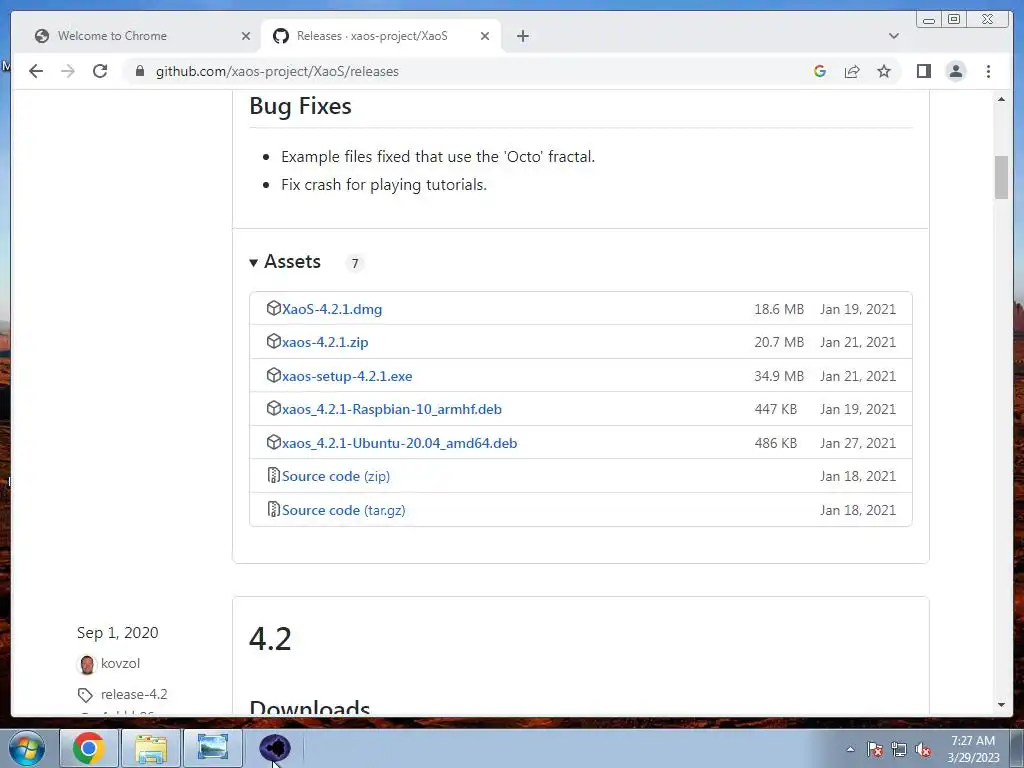Click package icon beside xaos-setup-4.2.1.exe

(x=274, y=376)
